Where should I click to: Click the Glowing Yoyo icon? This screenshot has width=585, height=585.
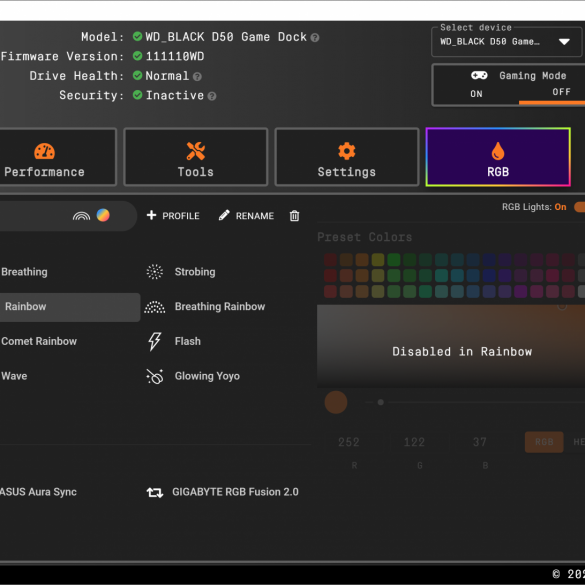(x=154, y=376)
